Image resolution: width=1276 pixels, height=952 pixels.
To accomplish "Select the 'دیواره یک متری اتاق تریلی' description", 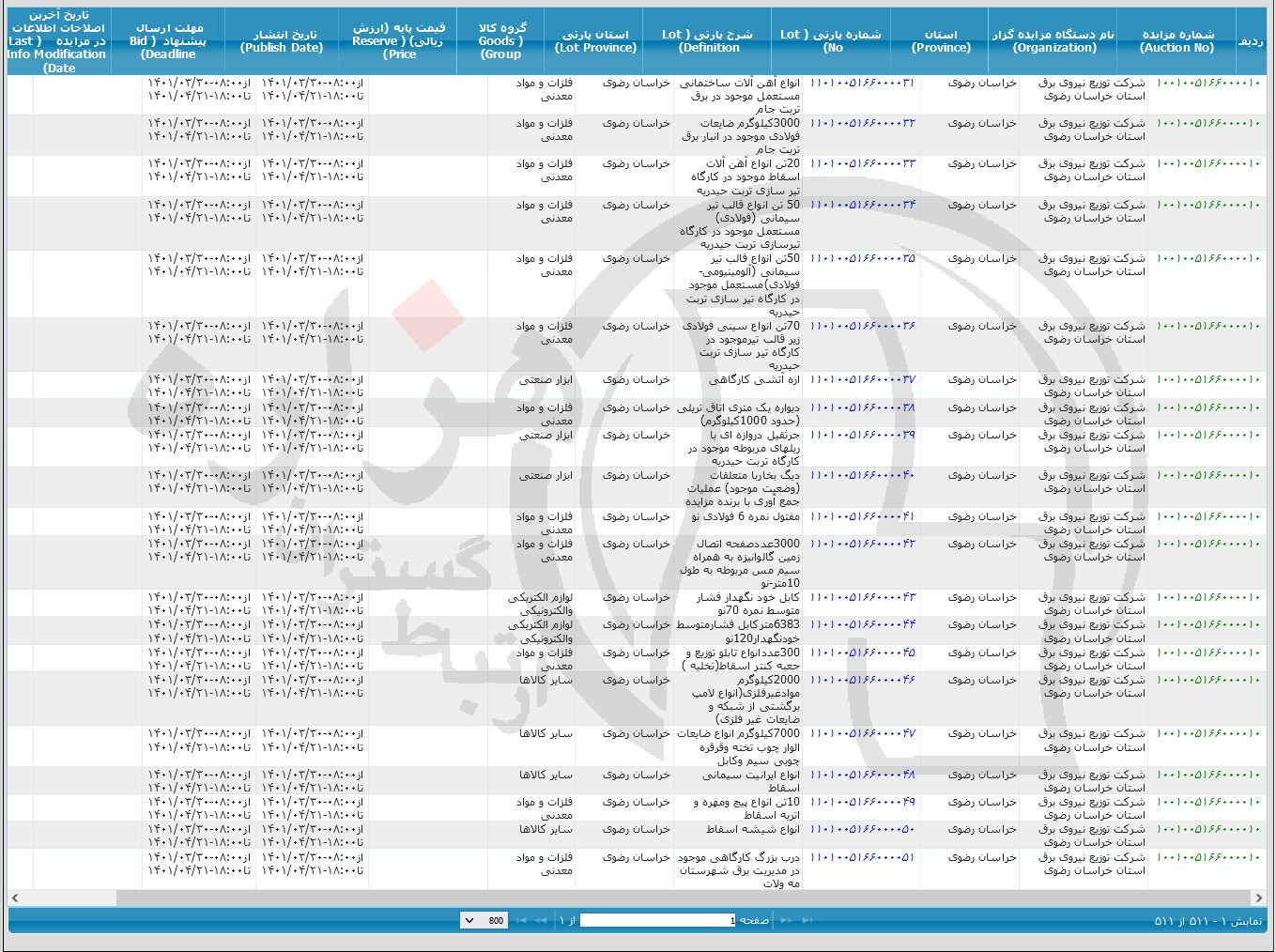I will (x=738, y=414).
